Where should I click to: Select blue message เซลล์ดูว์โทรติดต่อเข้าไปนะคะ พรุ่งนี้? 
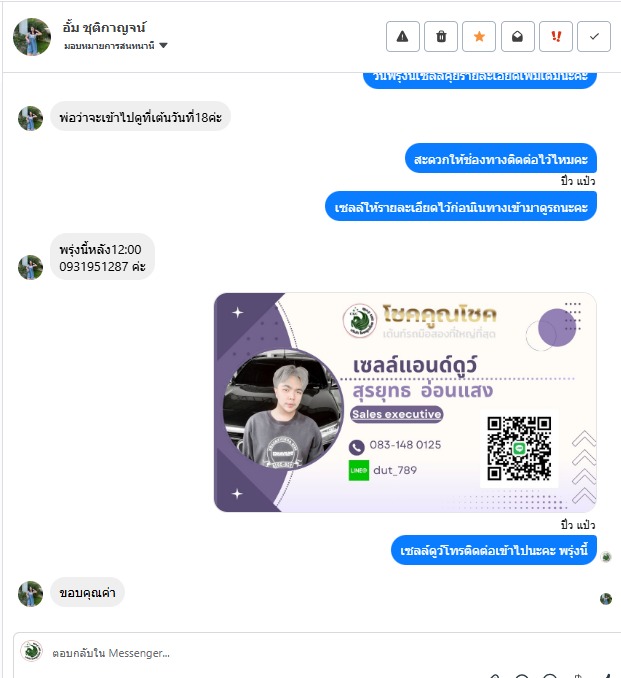coord(494,550)
